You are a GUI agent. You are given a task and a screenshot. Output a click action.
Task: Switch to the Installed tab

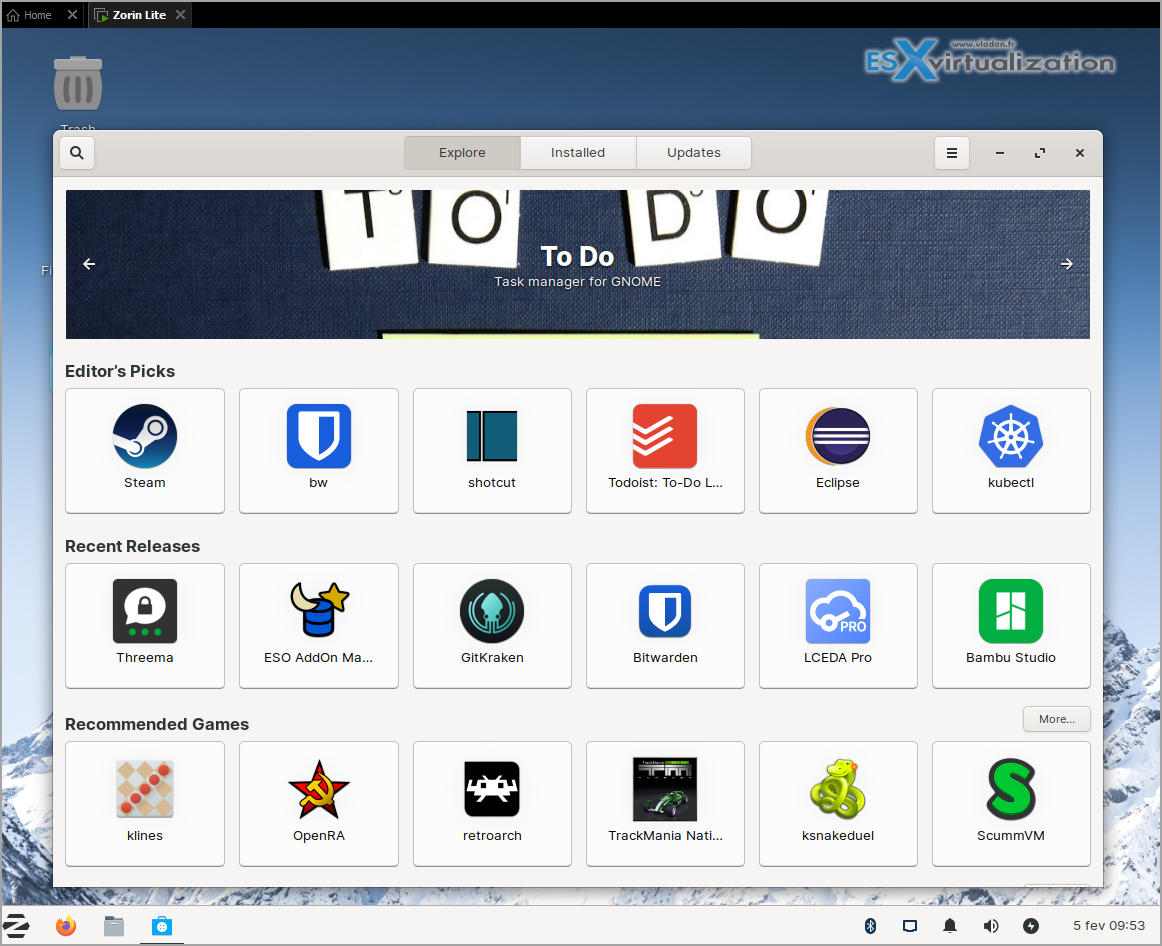point(578,153)
